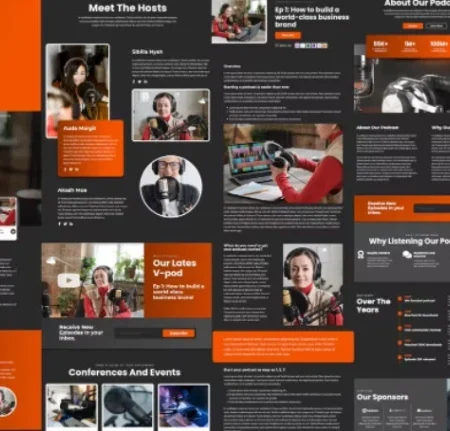Click the Subscribe button

(x=179, y=333)
